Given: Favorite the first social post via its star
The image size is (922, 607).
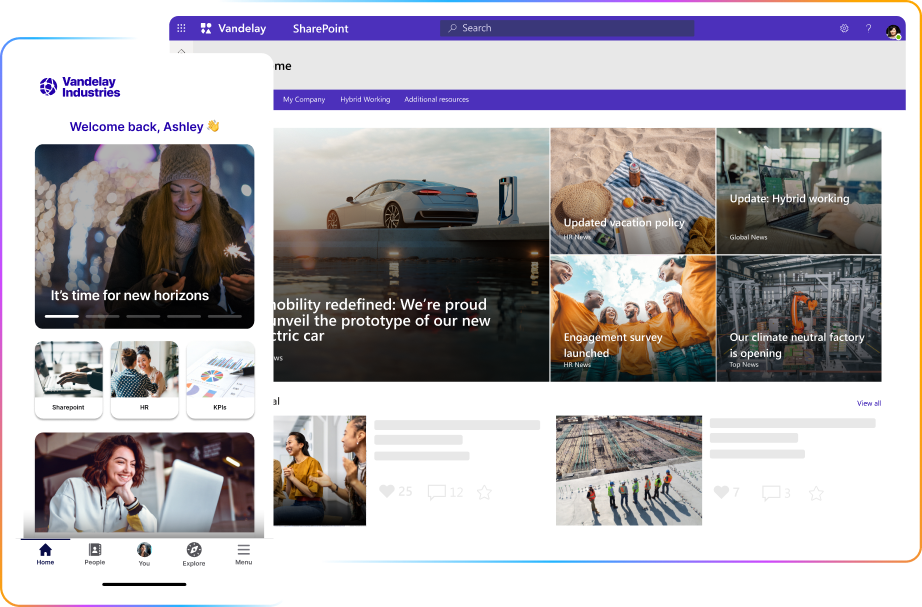Looking at the screenshot, I should click(x=484, y=493).
